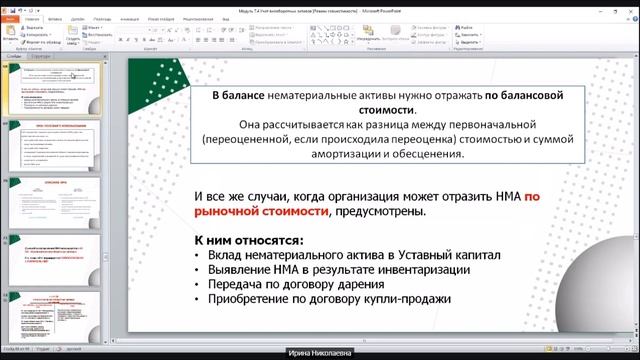Click the Reset slide (Восстановить) button
Image resolution: width=640 pixels, height=360 pixels.
[97, 35]
